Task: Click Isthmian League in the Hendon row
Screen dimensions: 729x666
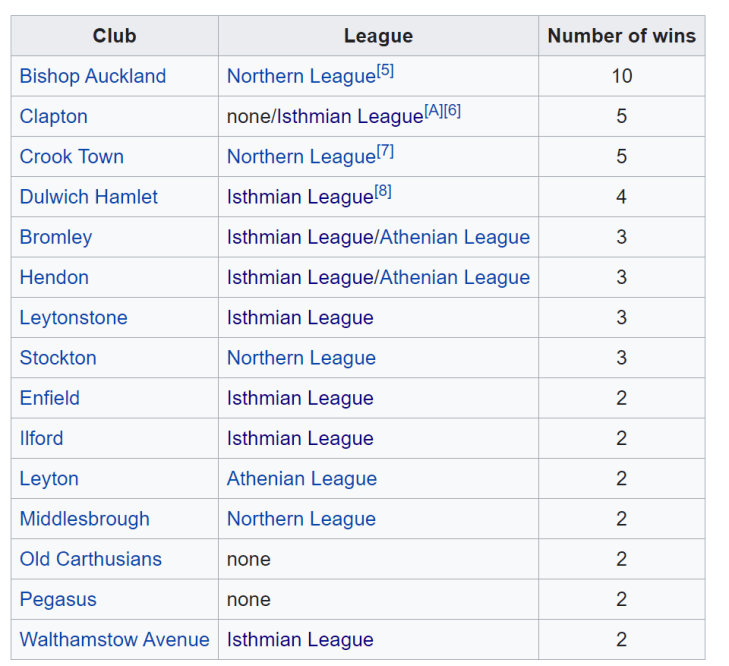Action: 300,277
